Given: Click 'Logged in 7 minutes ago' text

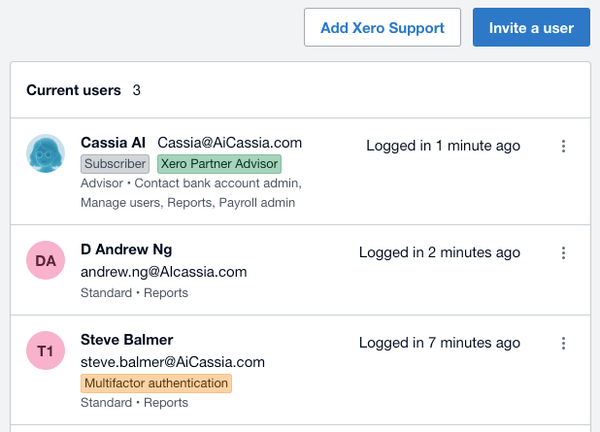Looking at the screenshot, I should [440, 343].
